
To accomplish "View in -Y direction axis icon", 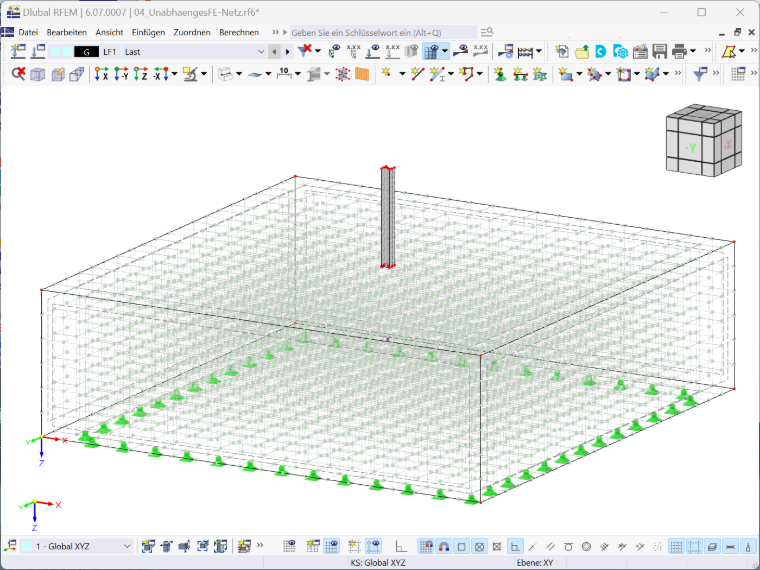I will (x=121, y=74).
